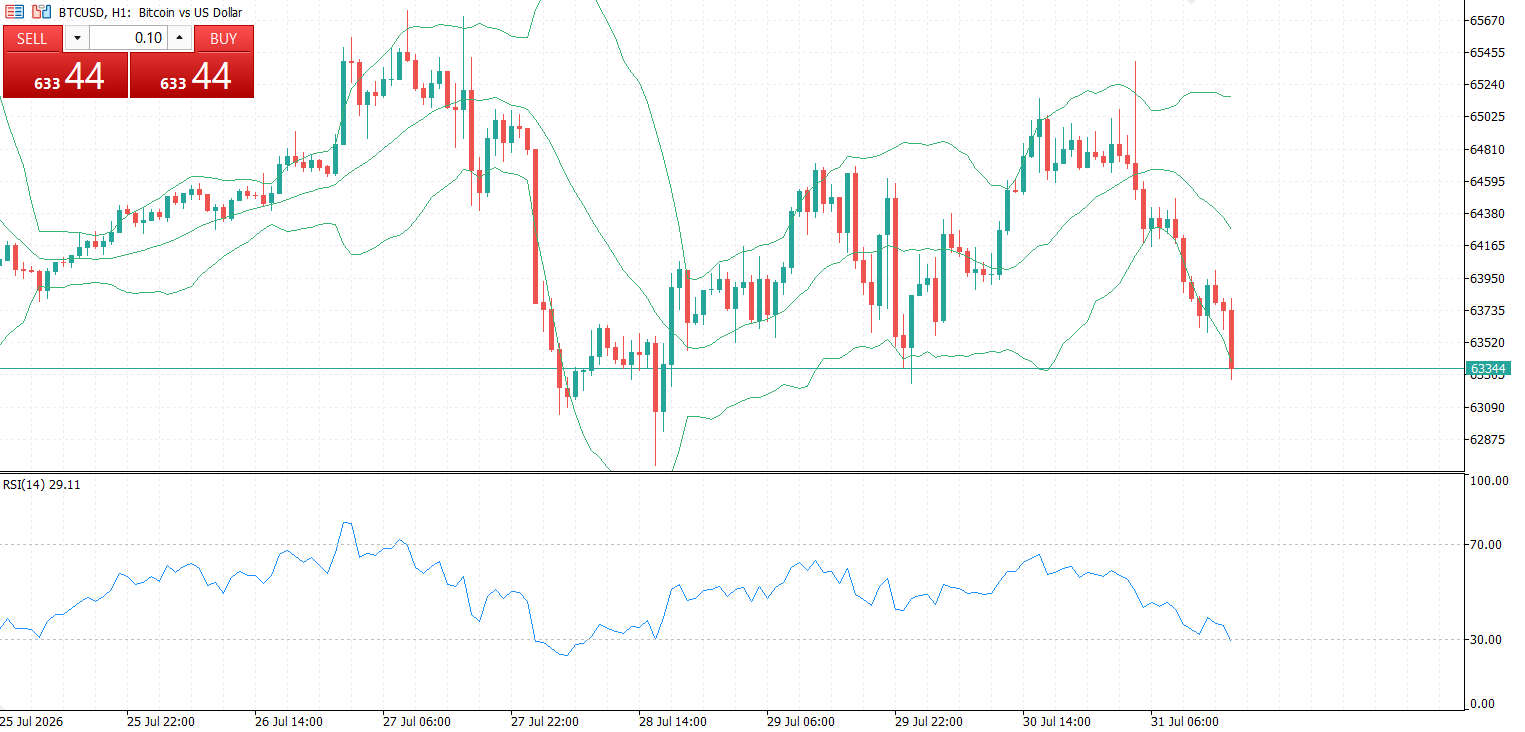Click the 63520 price scale label

click(1489, 342)
